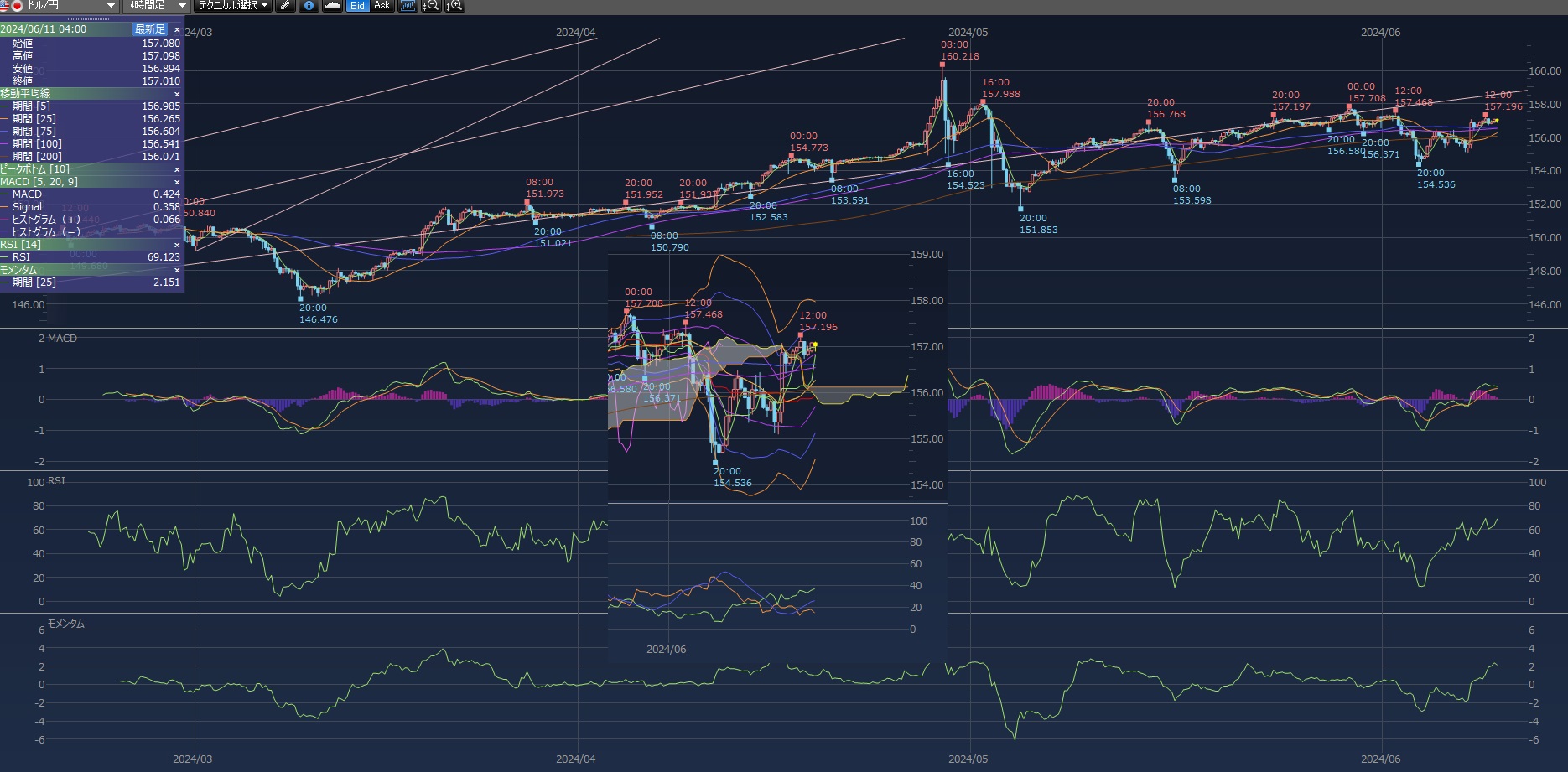
Task: Remove the モメンタム indicator with its X
Action: point(177,270)
